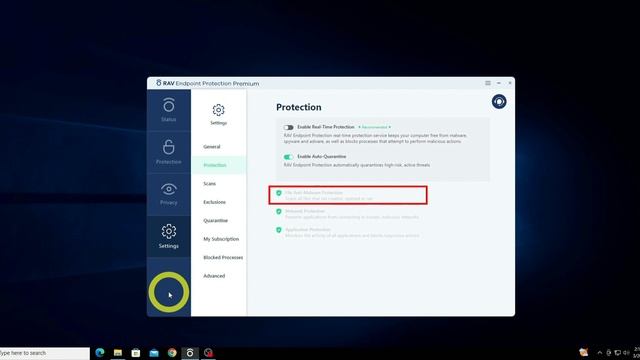Screen dimensions: 640x360
Task: Open Microsoft Store from the taskbar
Action: [136, 353]
